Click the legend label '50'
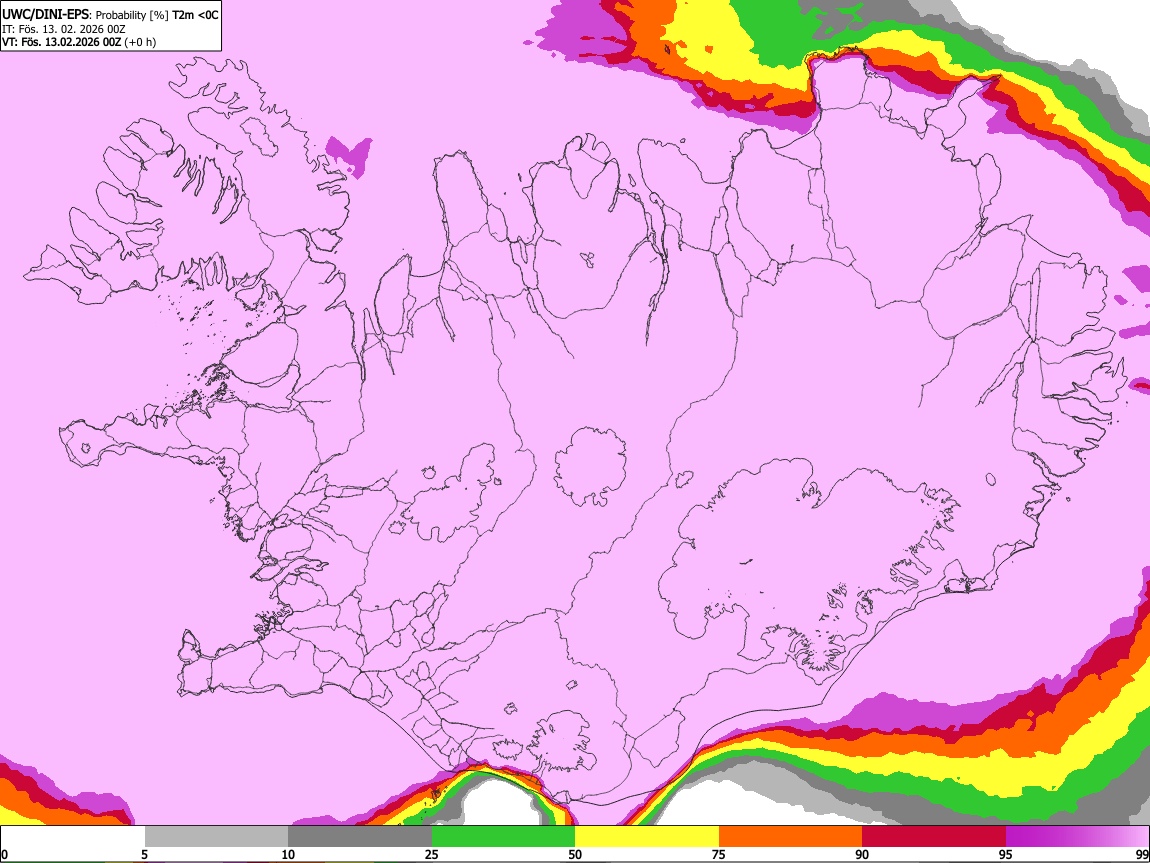 click(575, 855)
